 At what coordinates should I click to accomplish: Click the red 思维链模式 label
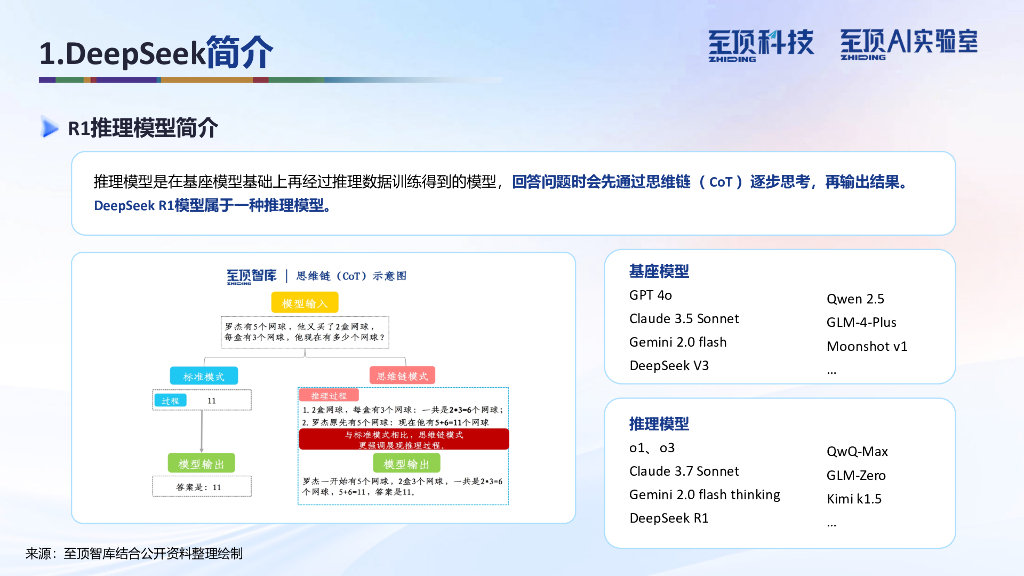click(x=402, y=376)
